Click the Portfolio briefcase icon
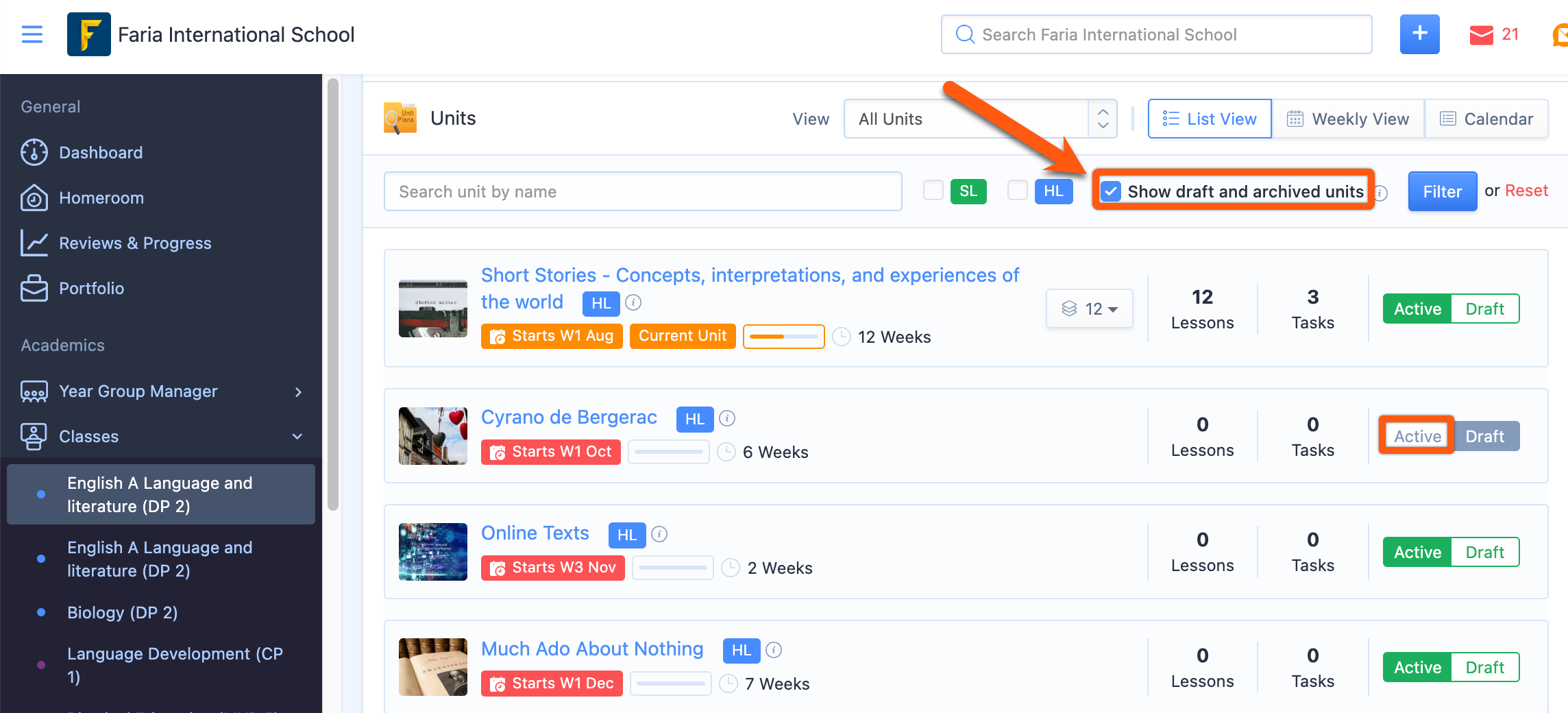This screenshot has width=1568, height=713. coord(34,288)
